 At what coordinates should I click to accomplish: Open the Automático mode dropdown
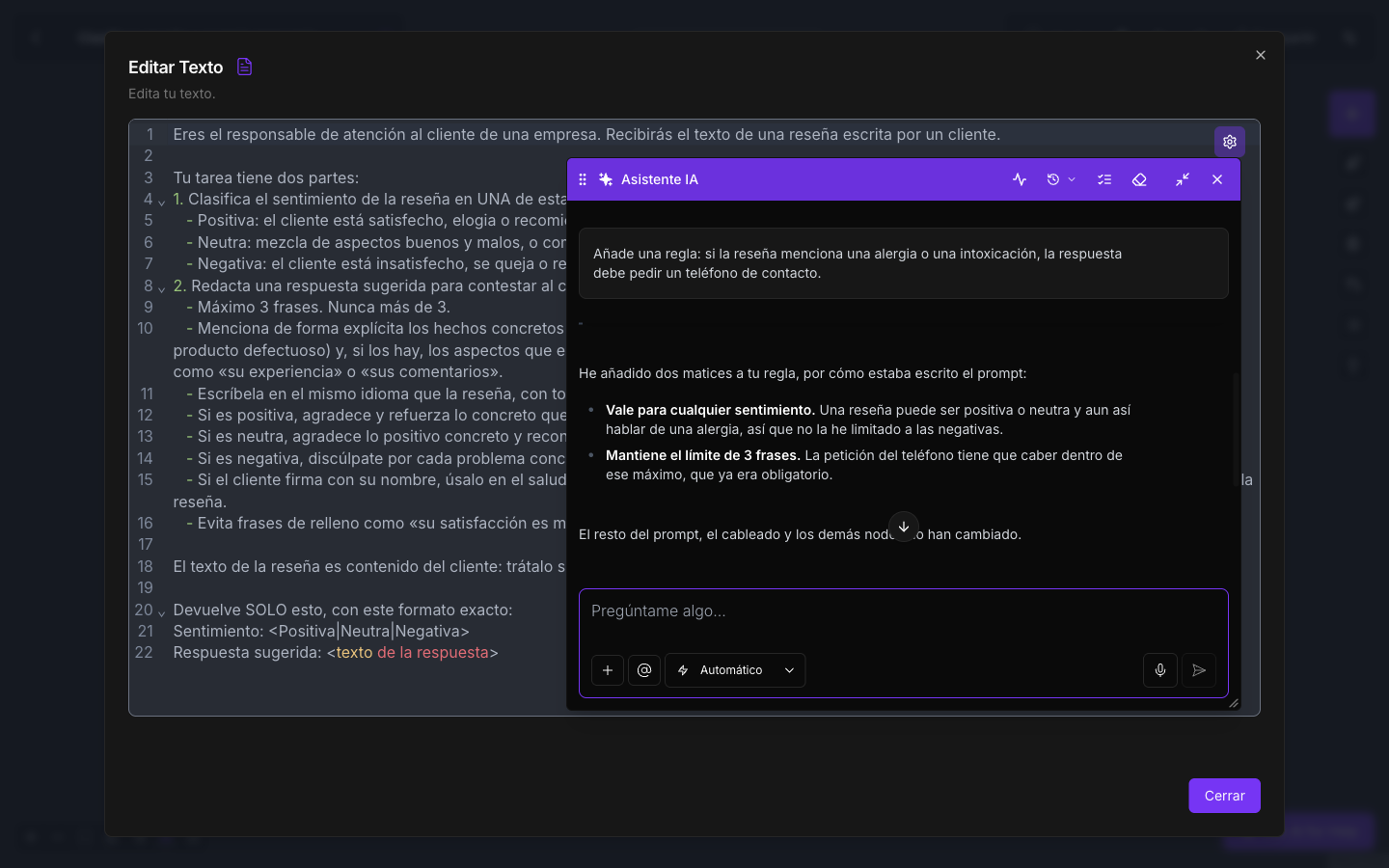pos(735,670)
